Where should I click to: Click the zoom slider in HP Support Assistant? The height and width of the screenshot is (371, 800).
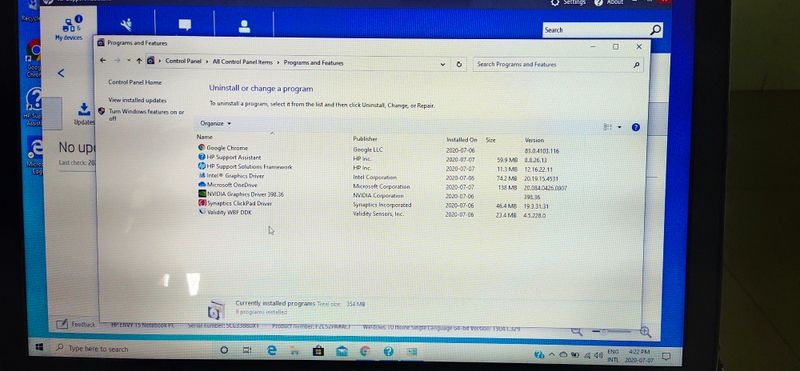[x=611, y=332]
